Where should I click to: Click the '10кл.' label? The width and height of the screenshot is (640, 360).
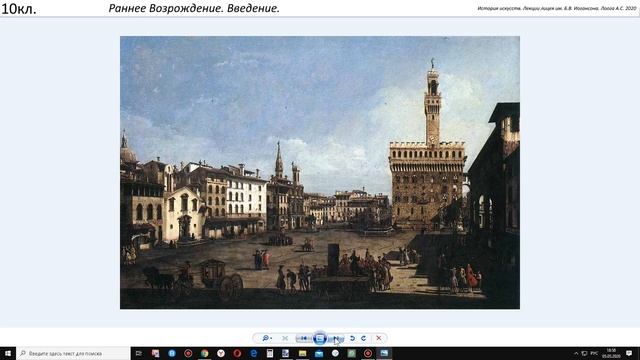point(19,9)
